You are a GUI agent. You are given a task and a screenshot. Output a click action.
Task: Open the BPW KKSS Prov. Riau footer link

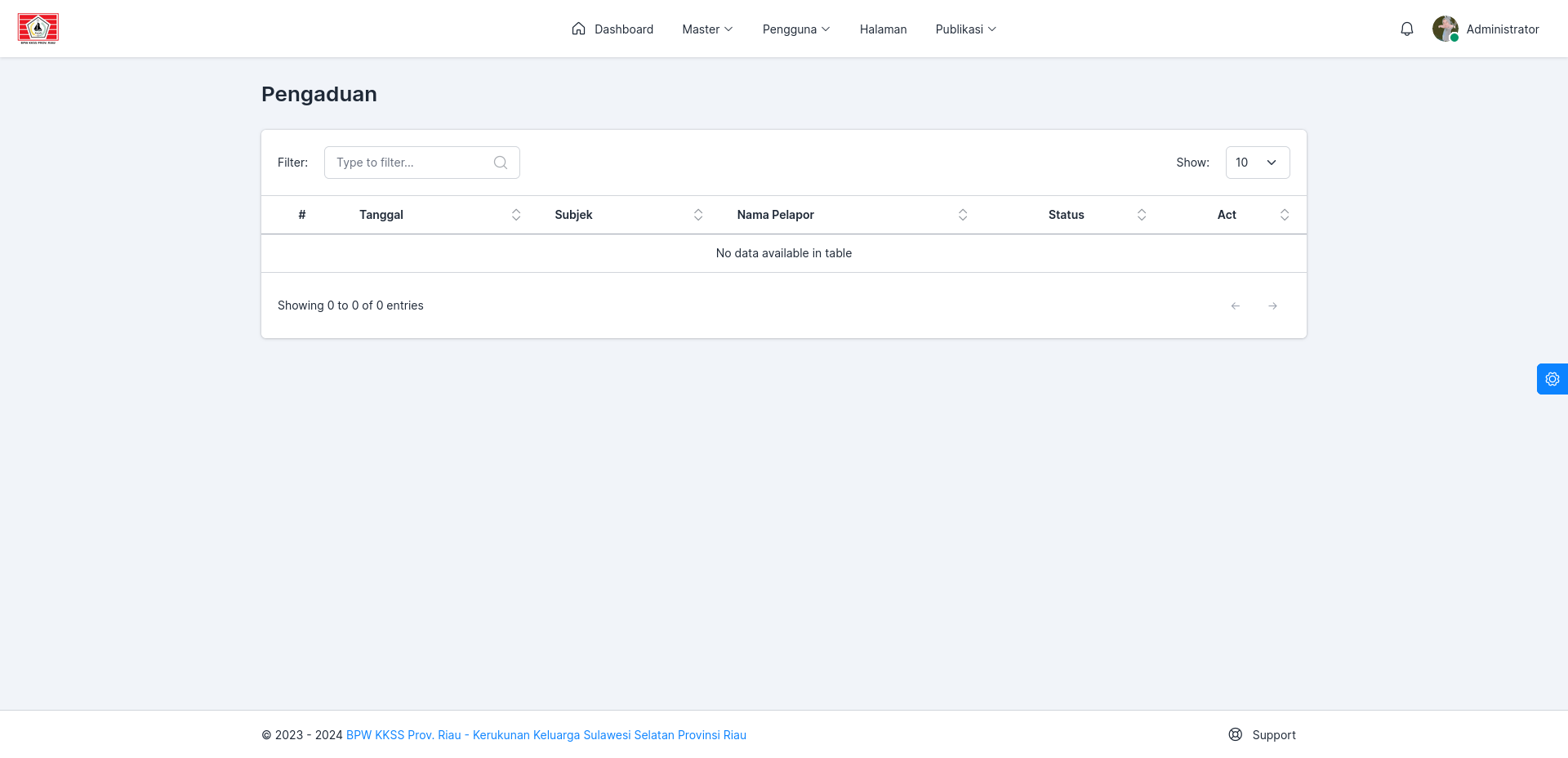click(546, 735)
